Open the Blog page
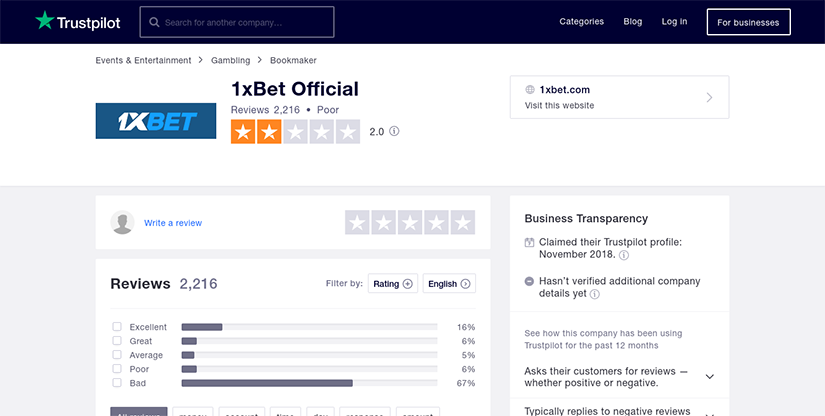The image size is (825, 416). point(632,22)
